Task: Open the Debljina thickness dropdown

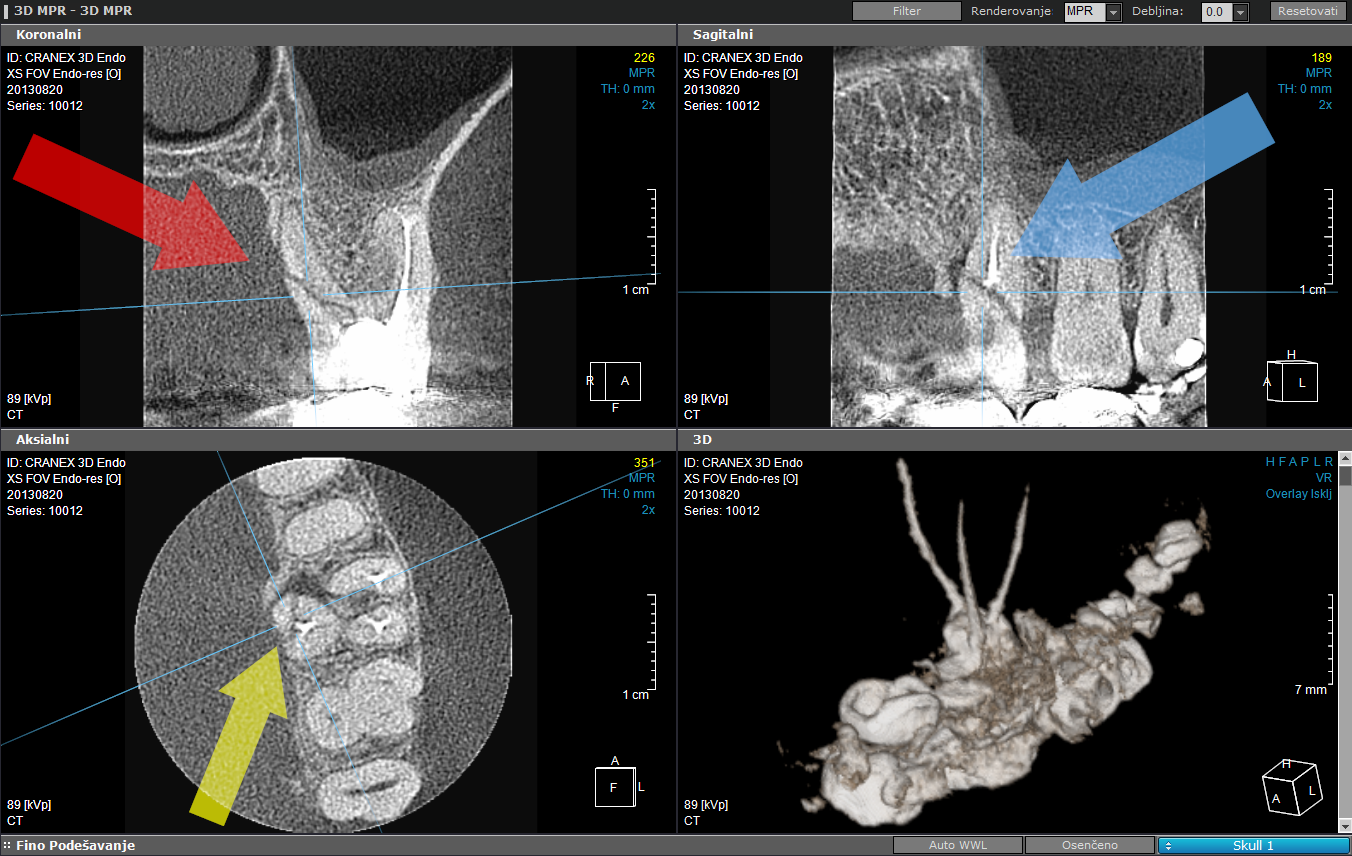Action: point(1240,12)
